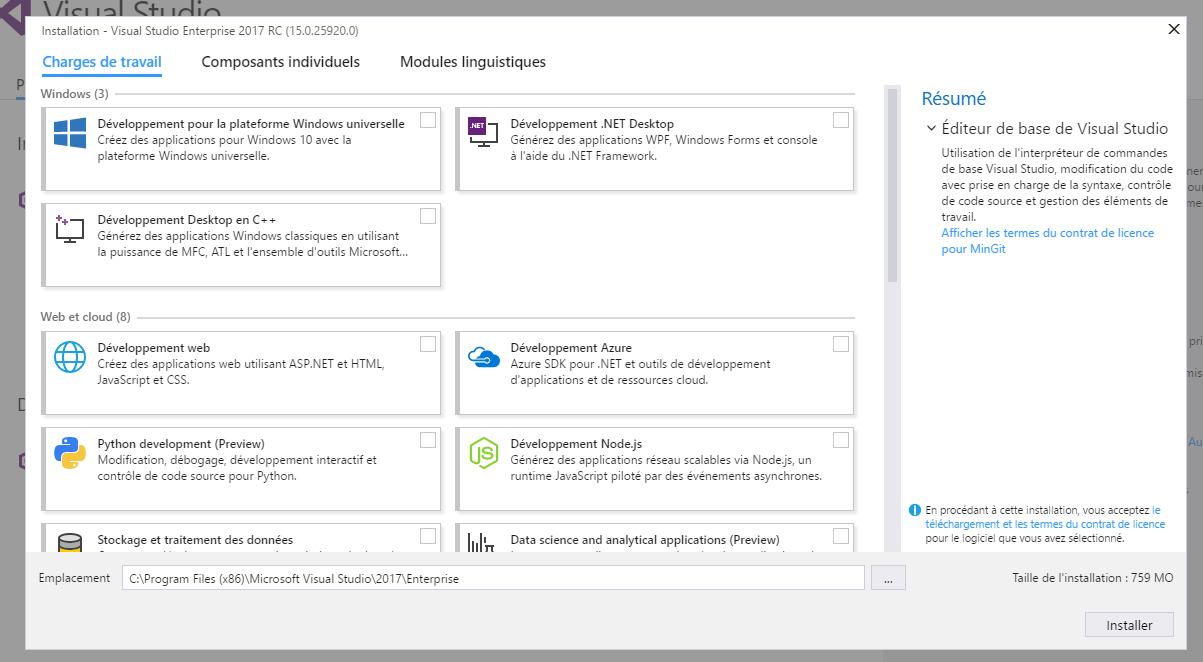Click the Python development logo icon
This screenshot has width=1203, height=662.
tap(70, 453)
